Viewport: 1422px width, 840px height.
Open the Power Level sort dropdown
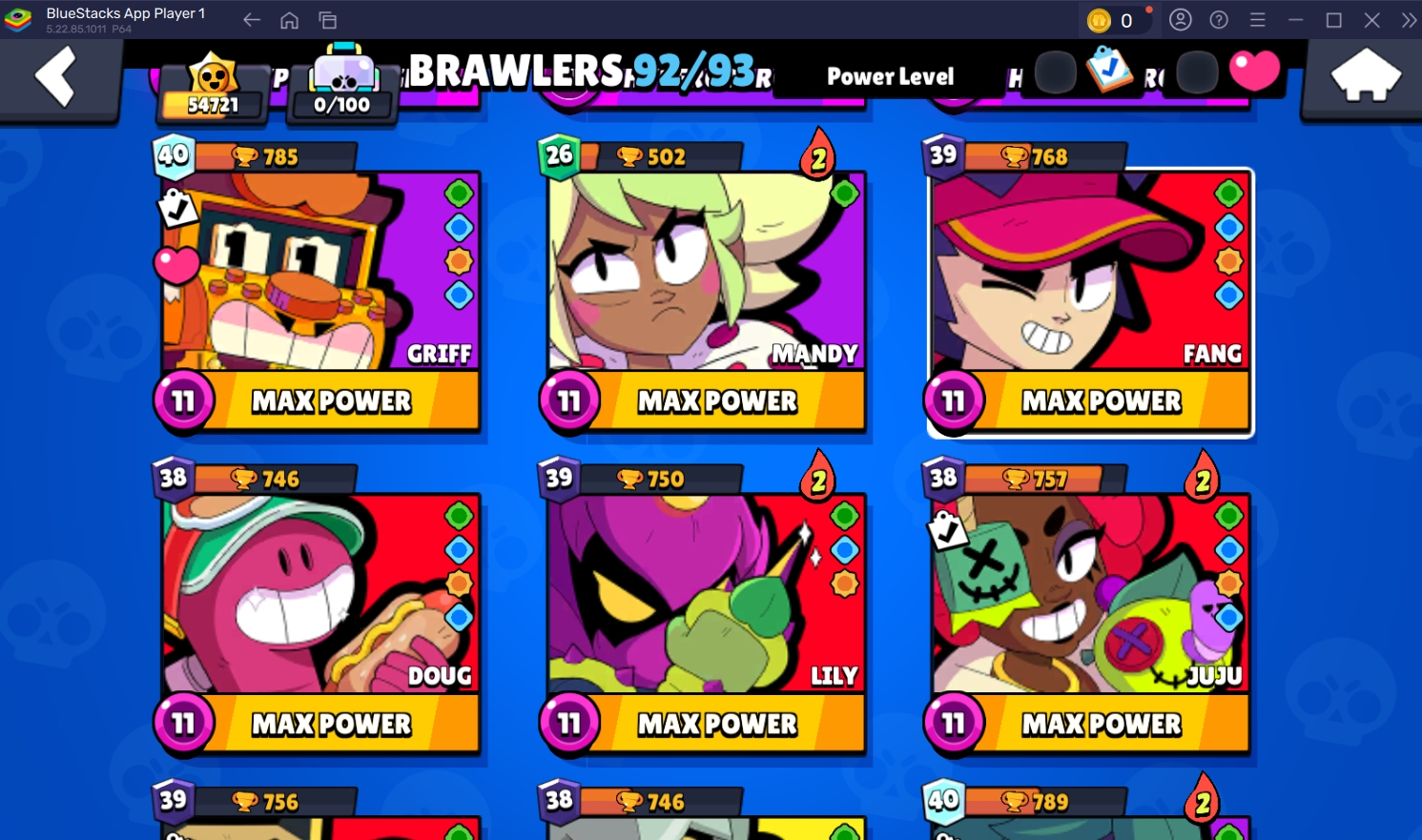coord(890,76)
